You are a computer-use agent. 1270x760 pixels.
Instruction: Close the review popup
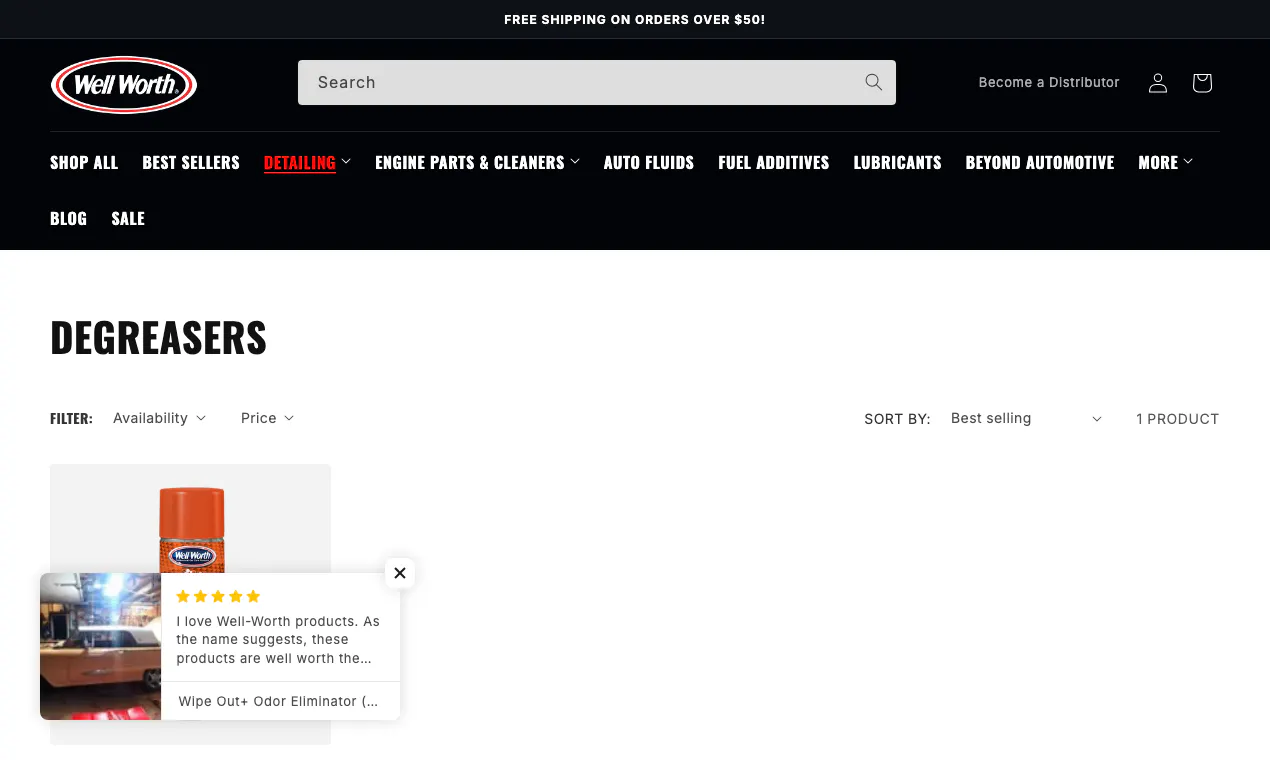click(399, 573)
